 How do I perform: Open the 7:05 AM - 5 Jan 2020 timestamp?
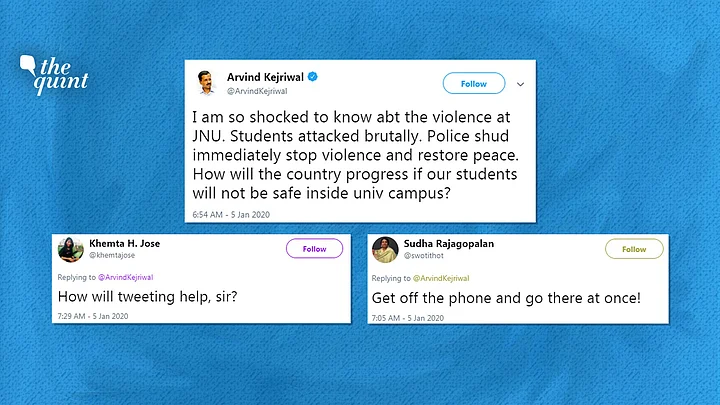[408, 318]
